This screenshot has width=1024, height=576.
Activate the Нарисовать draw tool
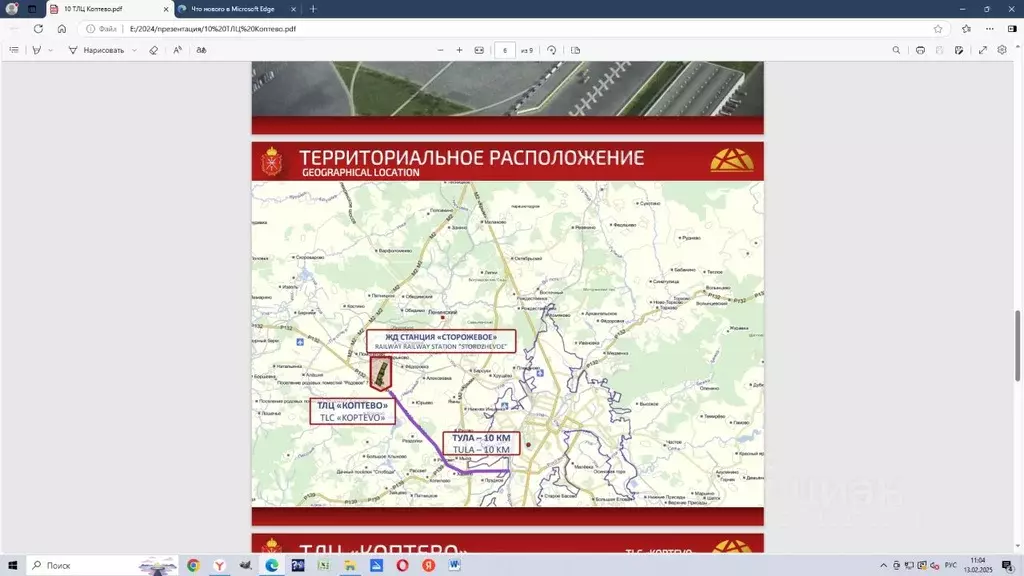(x=96, y=50)
